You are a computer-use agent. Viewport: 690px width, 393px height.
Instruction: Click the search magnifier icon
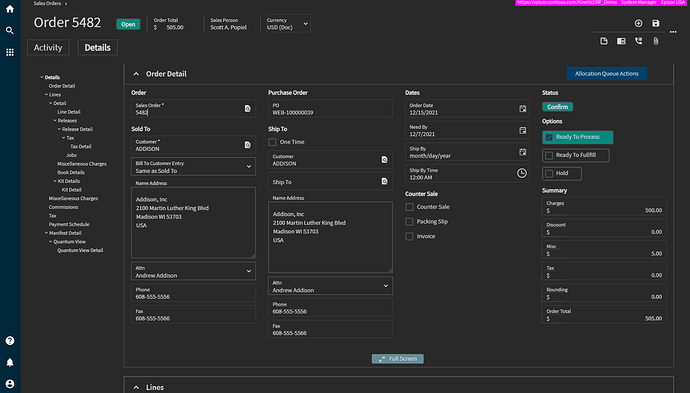tap(10, 30)
